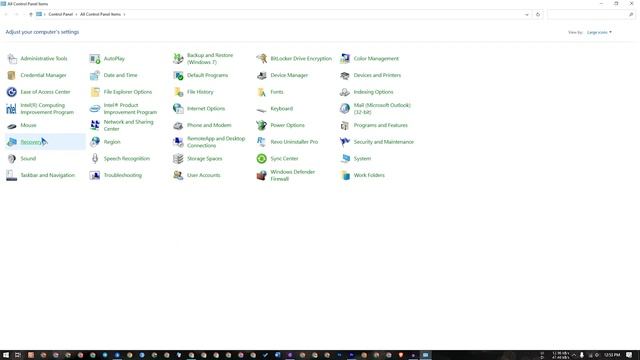Click the Security and Maintenance link

[x=384, y=142]
